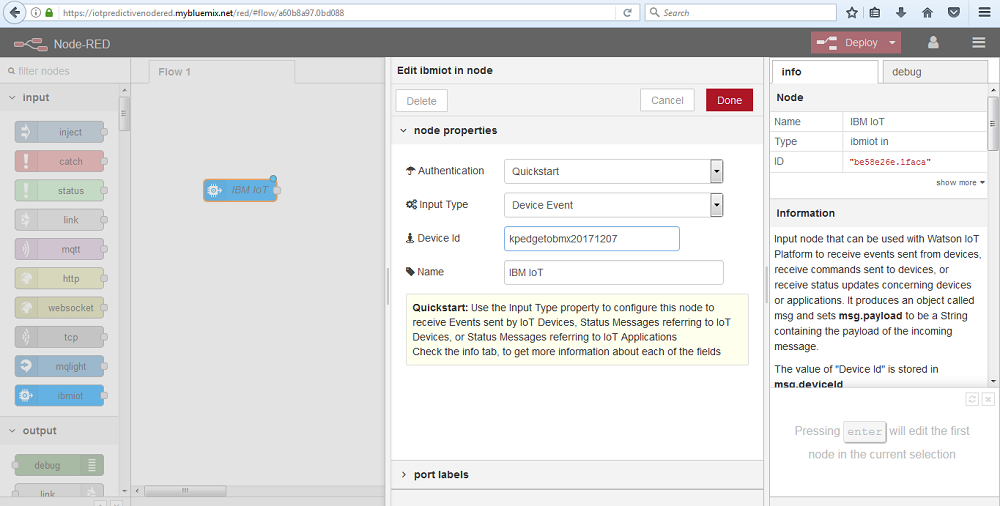Screen dimensions: 1000x506
Task: Switch to the info tab
Action: [x=825, y=72]
